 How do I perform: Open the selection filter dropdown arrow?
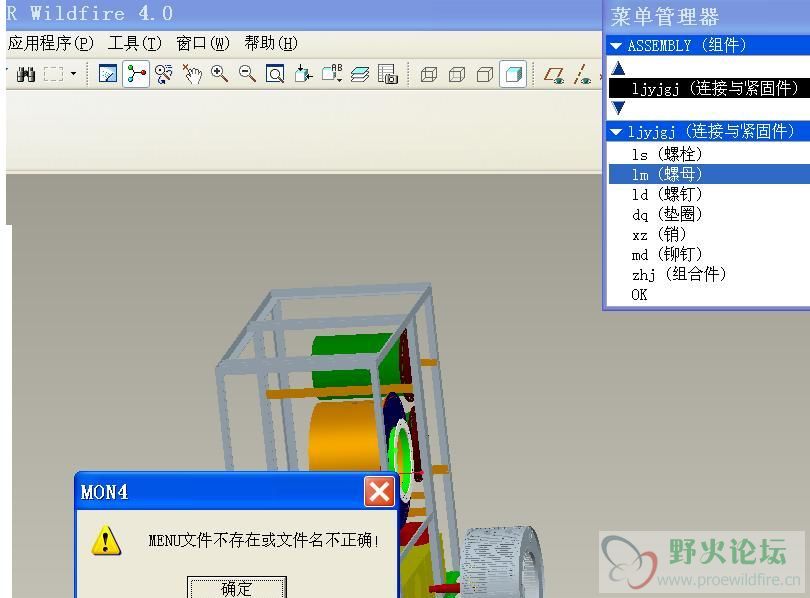pos(73,74)
